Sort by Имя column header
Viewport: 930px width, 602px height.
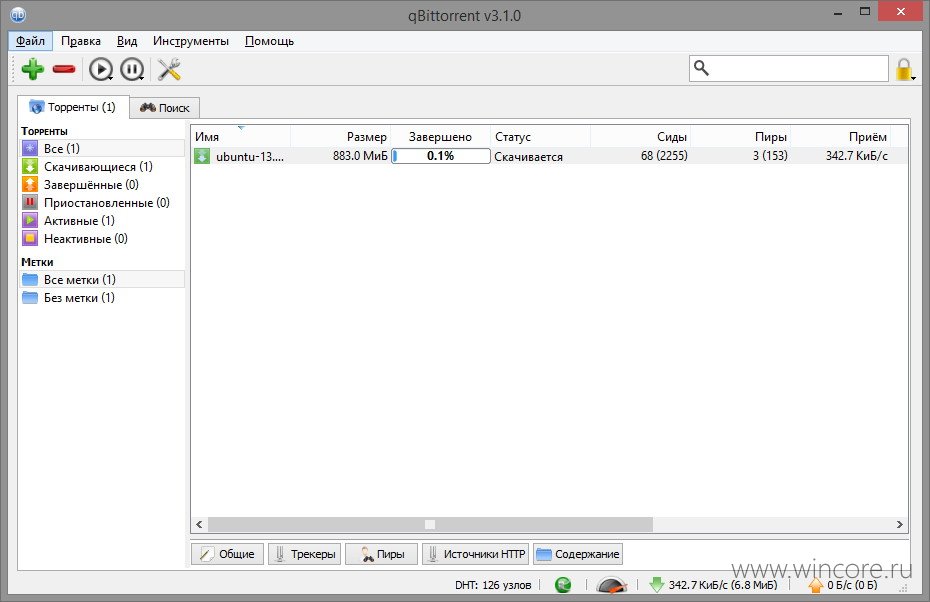point(240,136)
